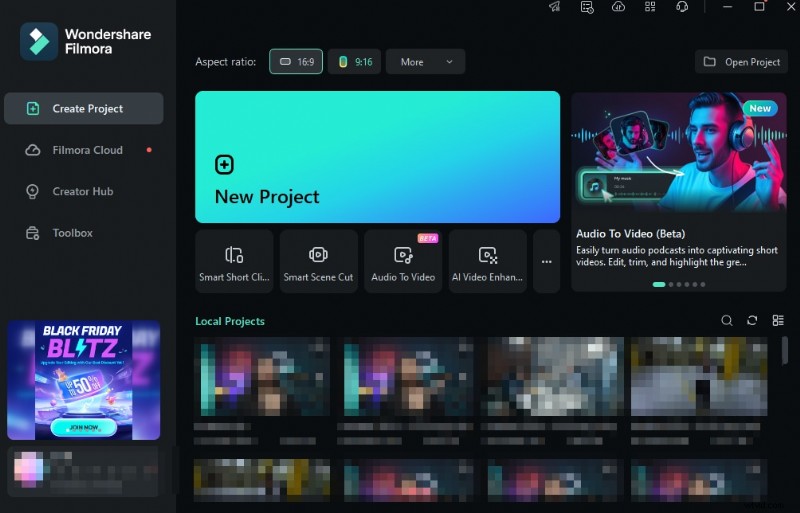Select the 16:9 aspect ratio
The width and height of the screenshot is (800, 513).
pyautogui.click(x=296, y=62)
